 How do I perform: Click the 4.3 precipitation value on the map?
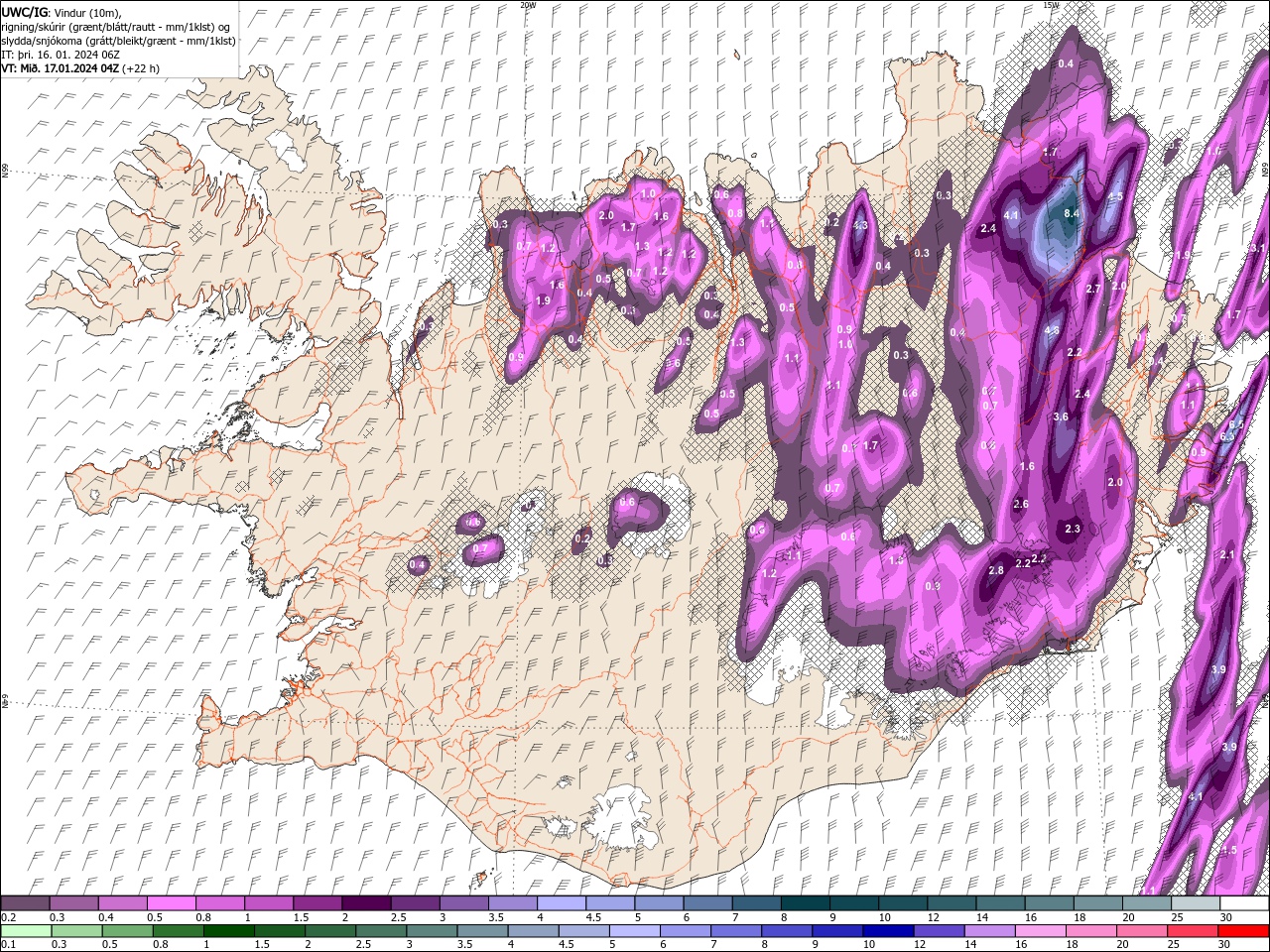click(860, 225)
